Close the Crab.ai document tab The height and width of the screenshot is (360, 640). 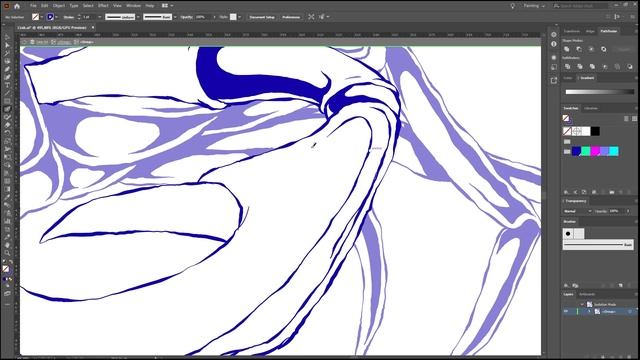93,27
